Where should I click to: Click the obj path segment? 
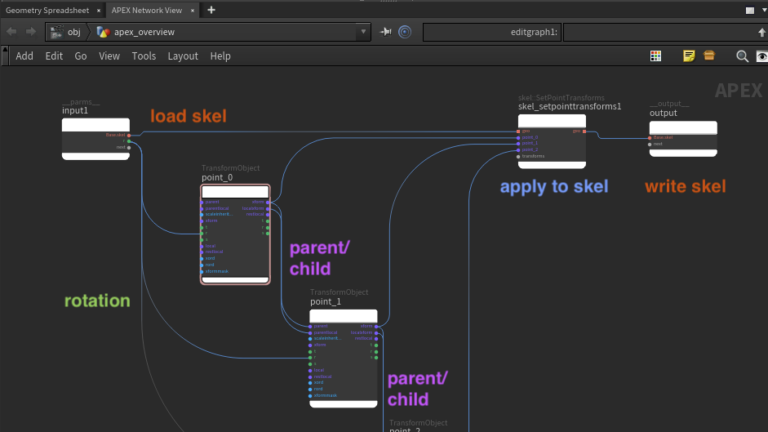pyautogui.click(x=73, y=32)
